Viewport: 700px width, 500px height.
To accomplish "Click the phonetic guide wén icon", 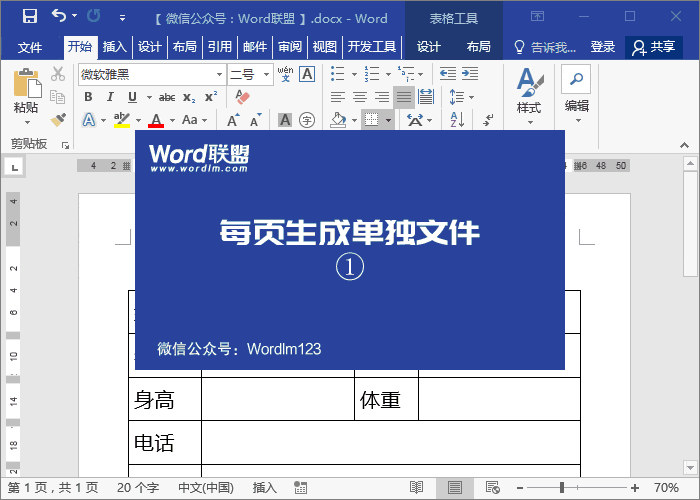I will tap(285, 74).
